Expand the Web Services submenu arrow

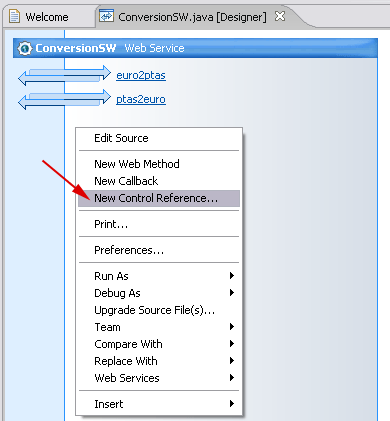click(232, 378)
